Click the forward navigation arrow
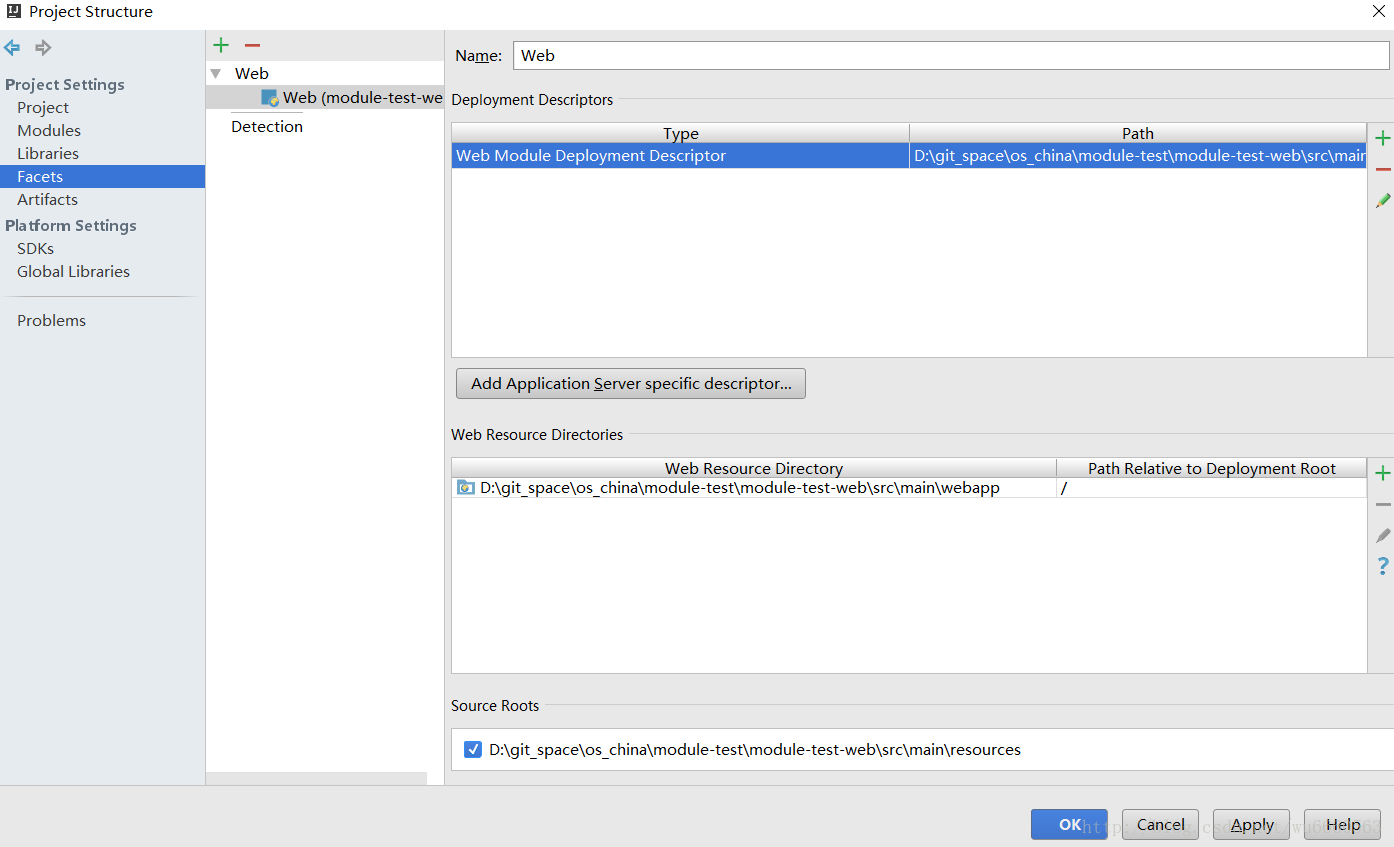 tap(43, 48)
